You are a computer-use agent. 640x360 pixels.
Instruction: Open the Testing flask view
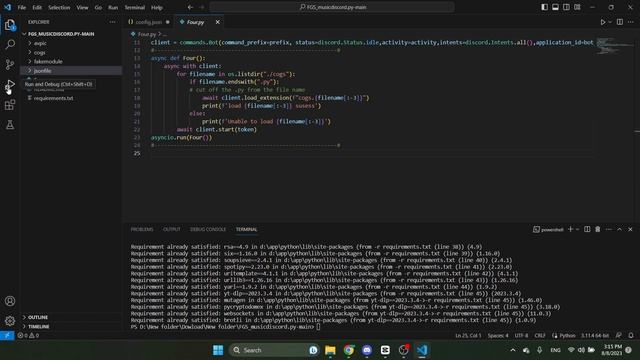pos(10,124)
